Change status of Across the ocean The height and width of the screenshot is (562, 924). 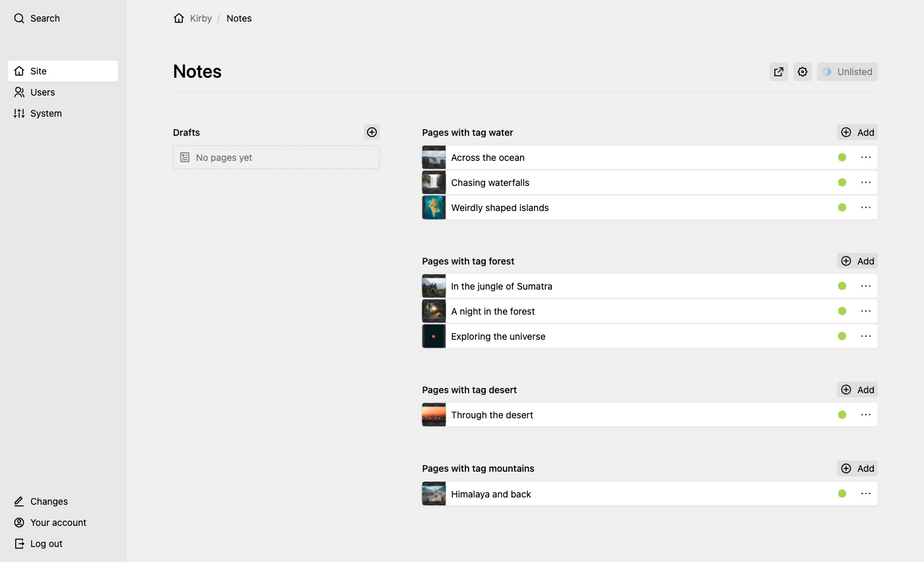point(842,158)
